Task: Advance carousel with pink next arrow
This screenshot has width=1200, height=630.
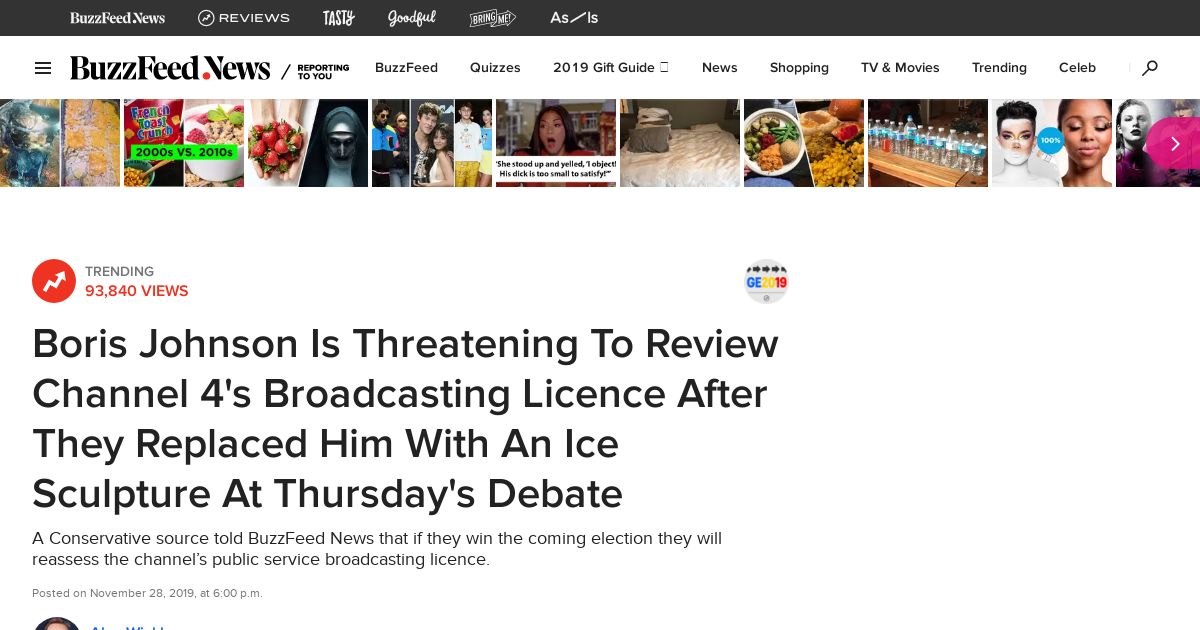Action: click(x=1174, y=143)
